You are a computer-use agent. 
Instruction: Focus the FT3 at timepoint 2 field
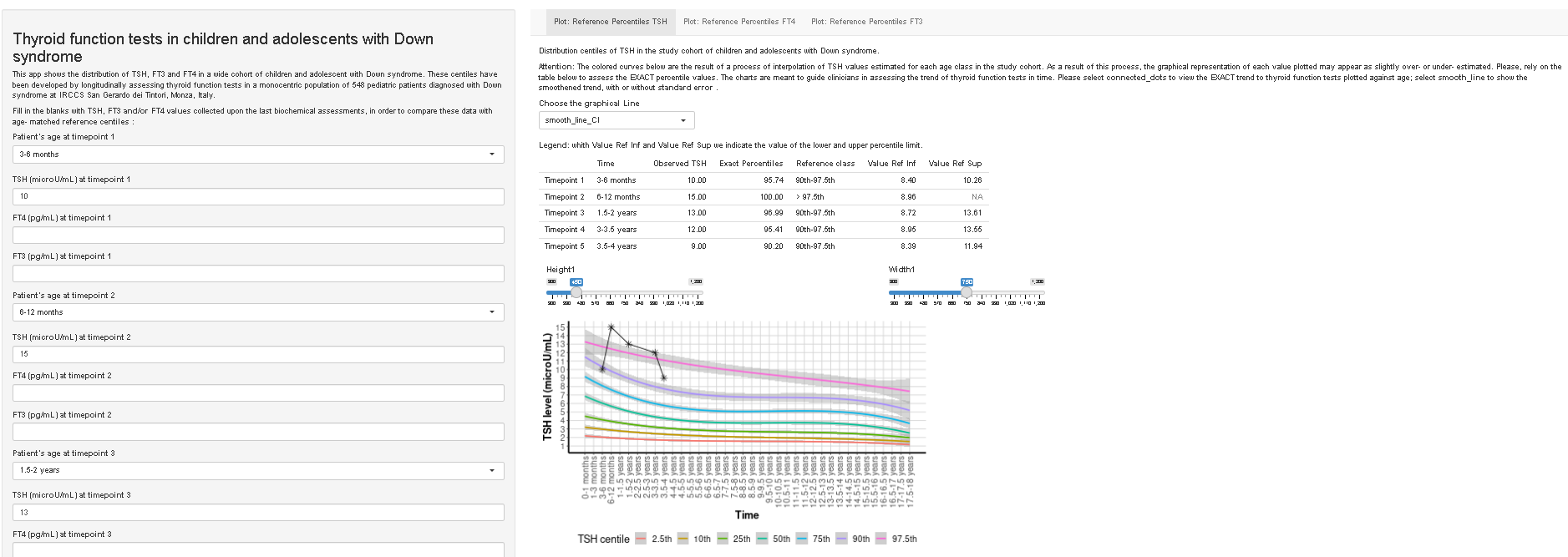pyautogui.click(x=258, y=432)
